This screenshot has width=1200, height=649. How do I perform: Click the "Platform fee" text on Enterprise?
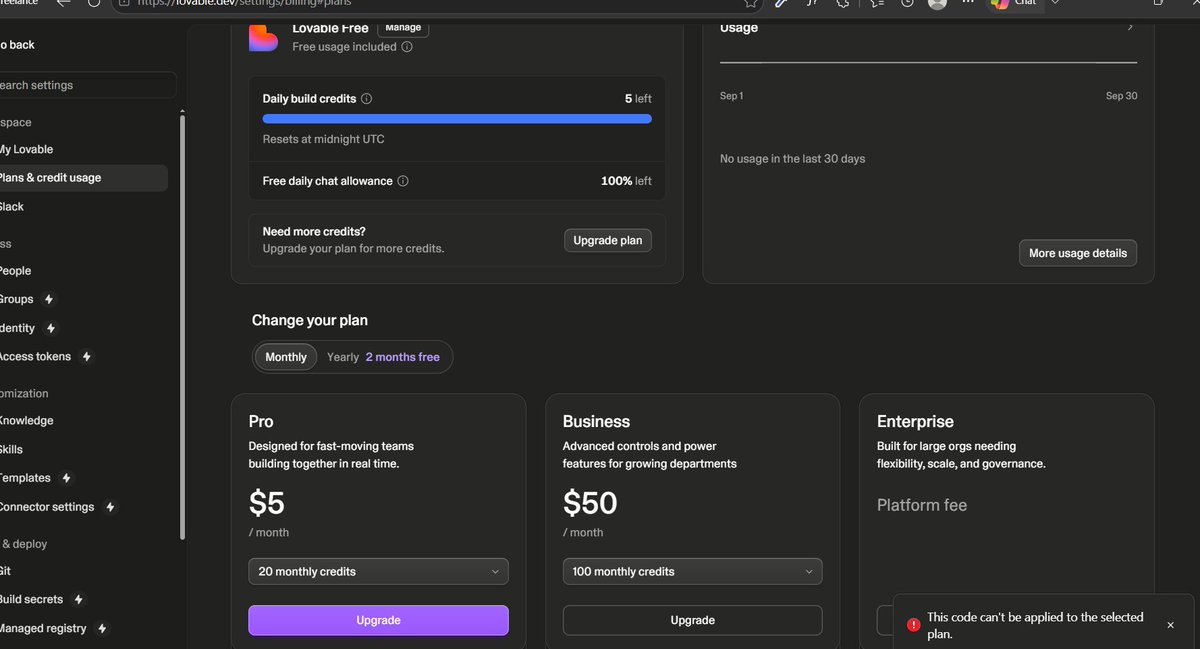(x=922, y=506)
